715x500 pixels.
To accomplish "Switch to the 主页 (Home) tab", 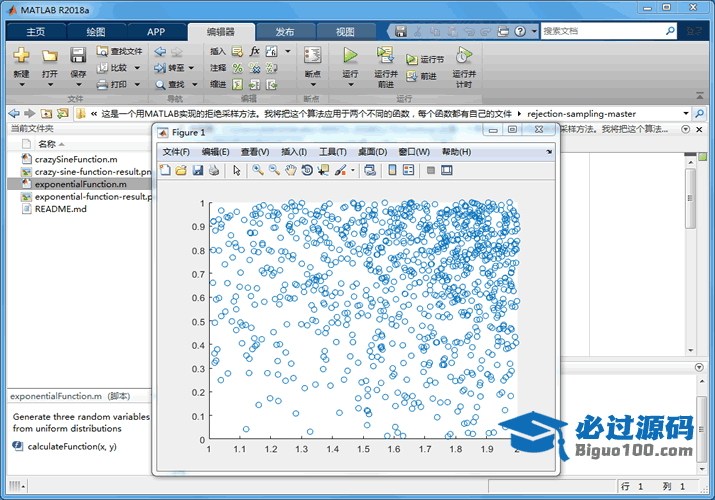I will tap(36, 32).
